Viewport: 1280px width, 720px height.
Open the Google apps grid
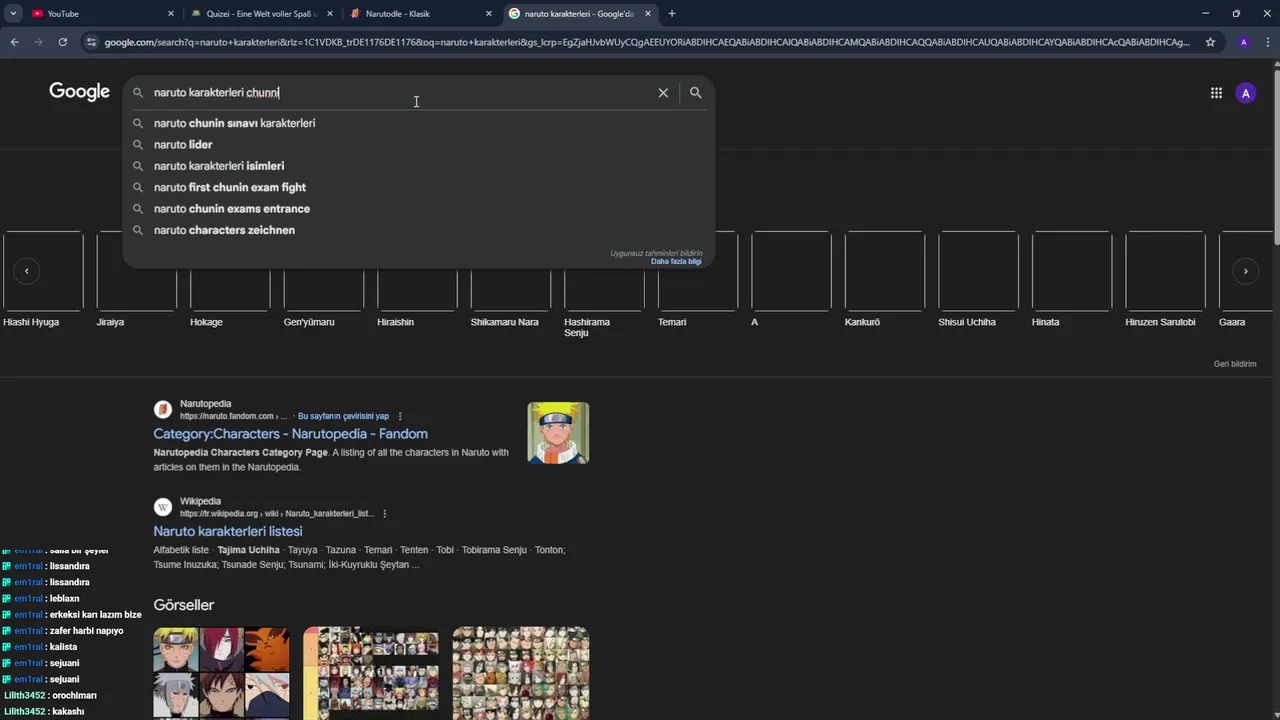[1216, 93]
